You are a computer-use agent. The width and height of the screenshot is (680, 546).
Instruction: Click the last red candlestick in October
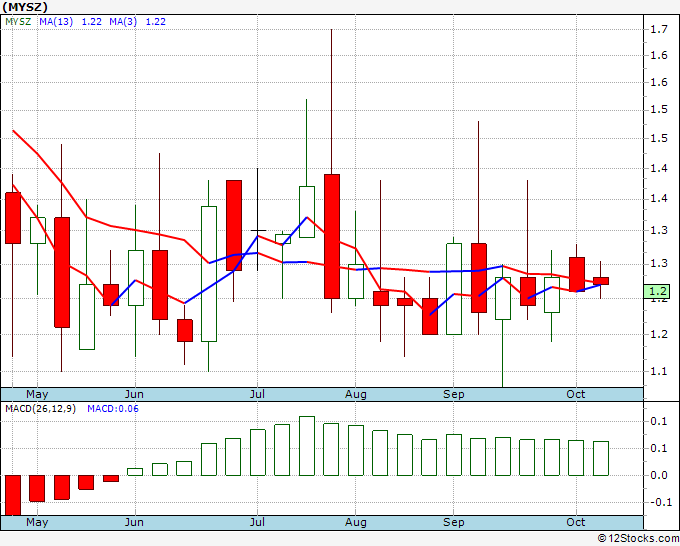pos(600,281)
